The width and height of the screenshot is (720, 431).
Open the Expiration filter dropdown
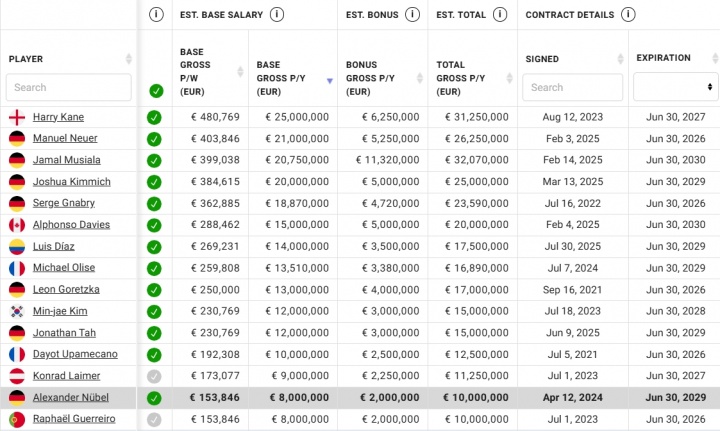pyautogui.click(x=675, y=87)
